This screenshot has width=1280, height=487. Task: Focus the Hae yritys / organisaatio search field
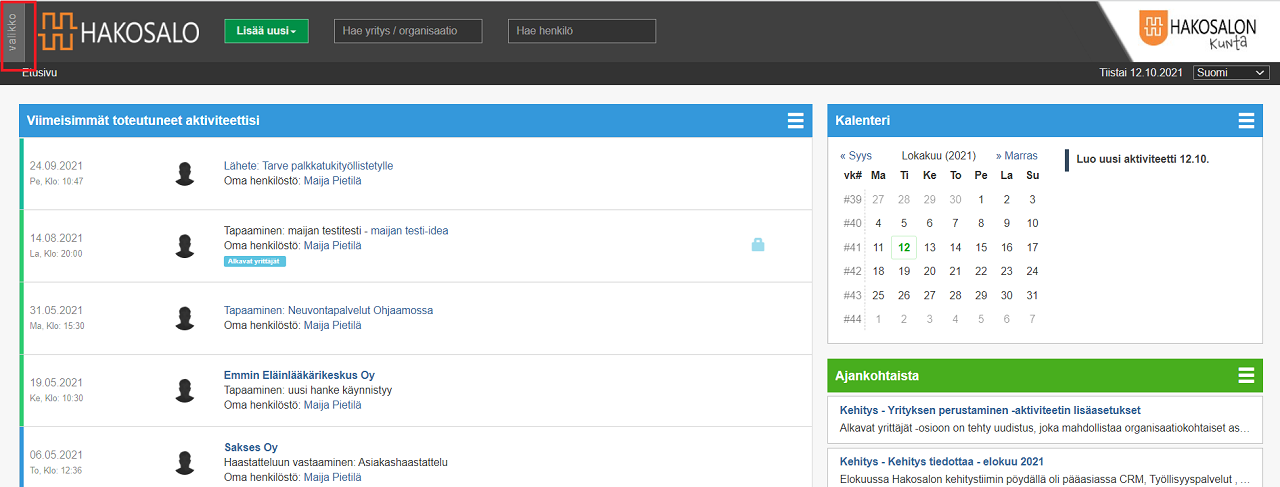coord(408,31)
